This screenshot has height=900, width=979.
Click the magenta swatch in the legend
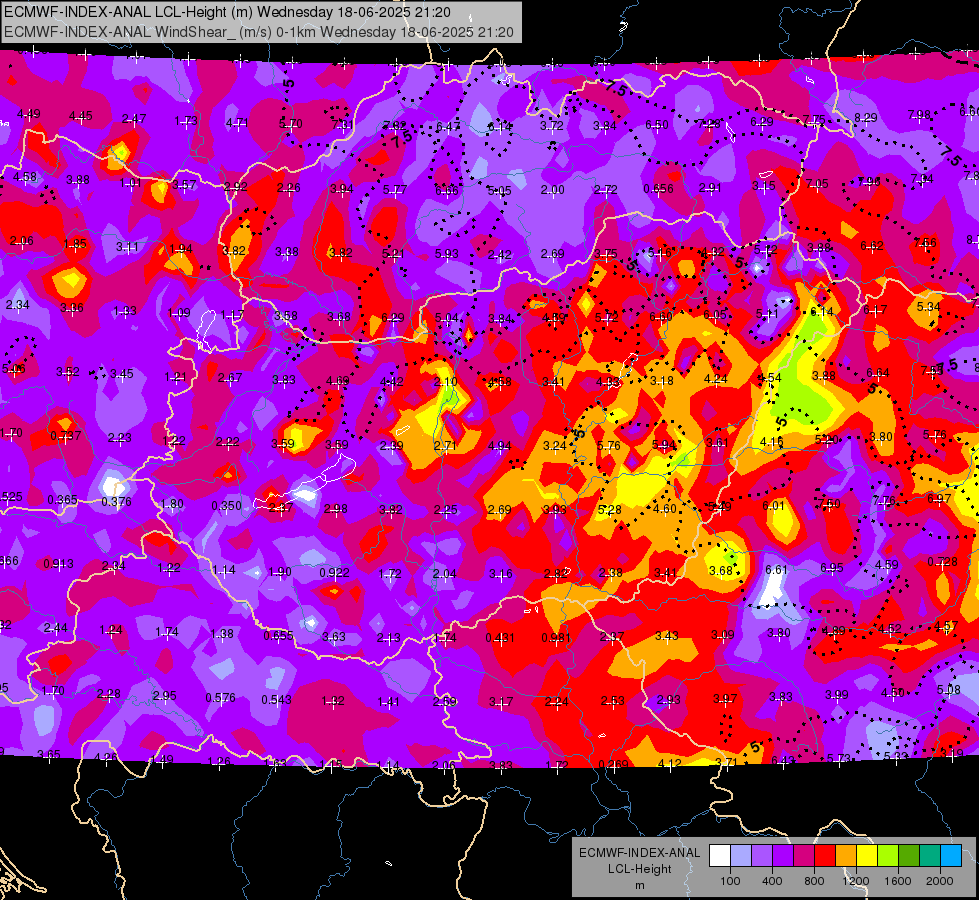coord(804,856)
